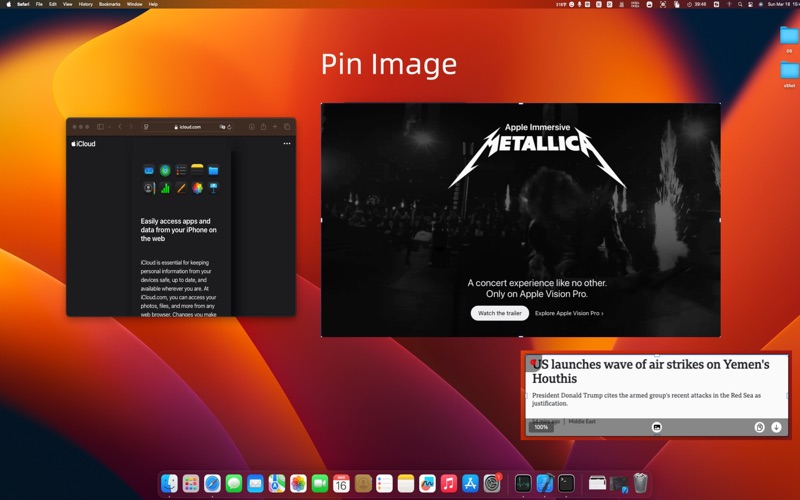
Task: Click the download arrow on pinned image
Action: (x=777, y=427)
